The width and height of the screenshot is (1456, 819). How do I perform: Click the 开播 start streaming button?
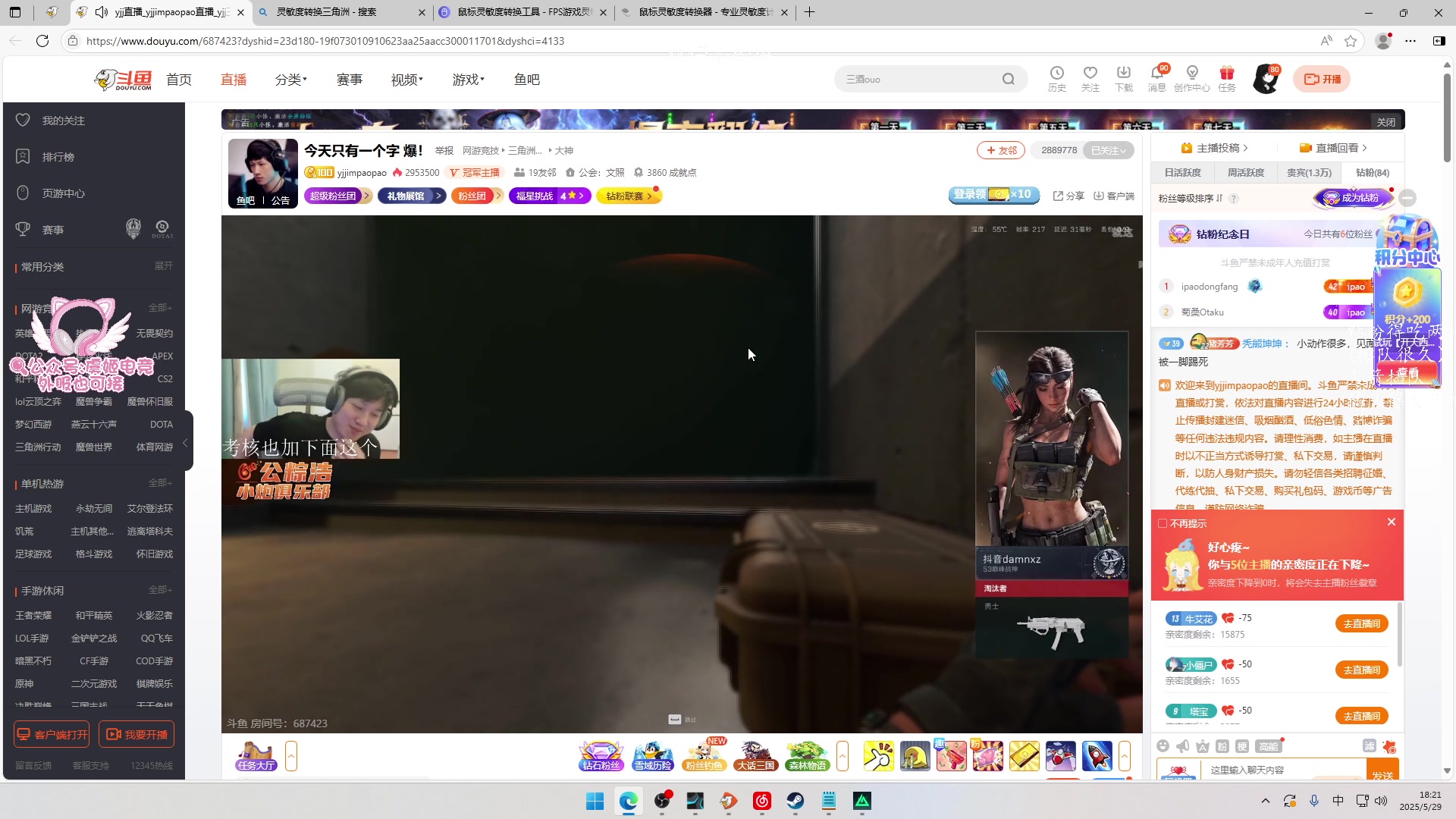1323,79
